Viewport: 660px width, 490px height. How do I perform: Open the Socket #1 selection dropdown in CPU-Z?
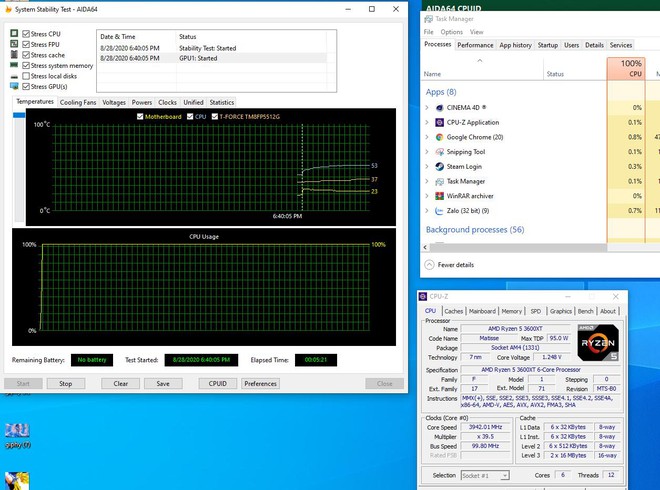(485, 476)
